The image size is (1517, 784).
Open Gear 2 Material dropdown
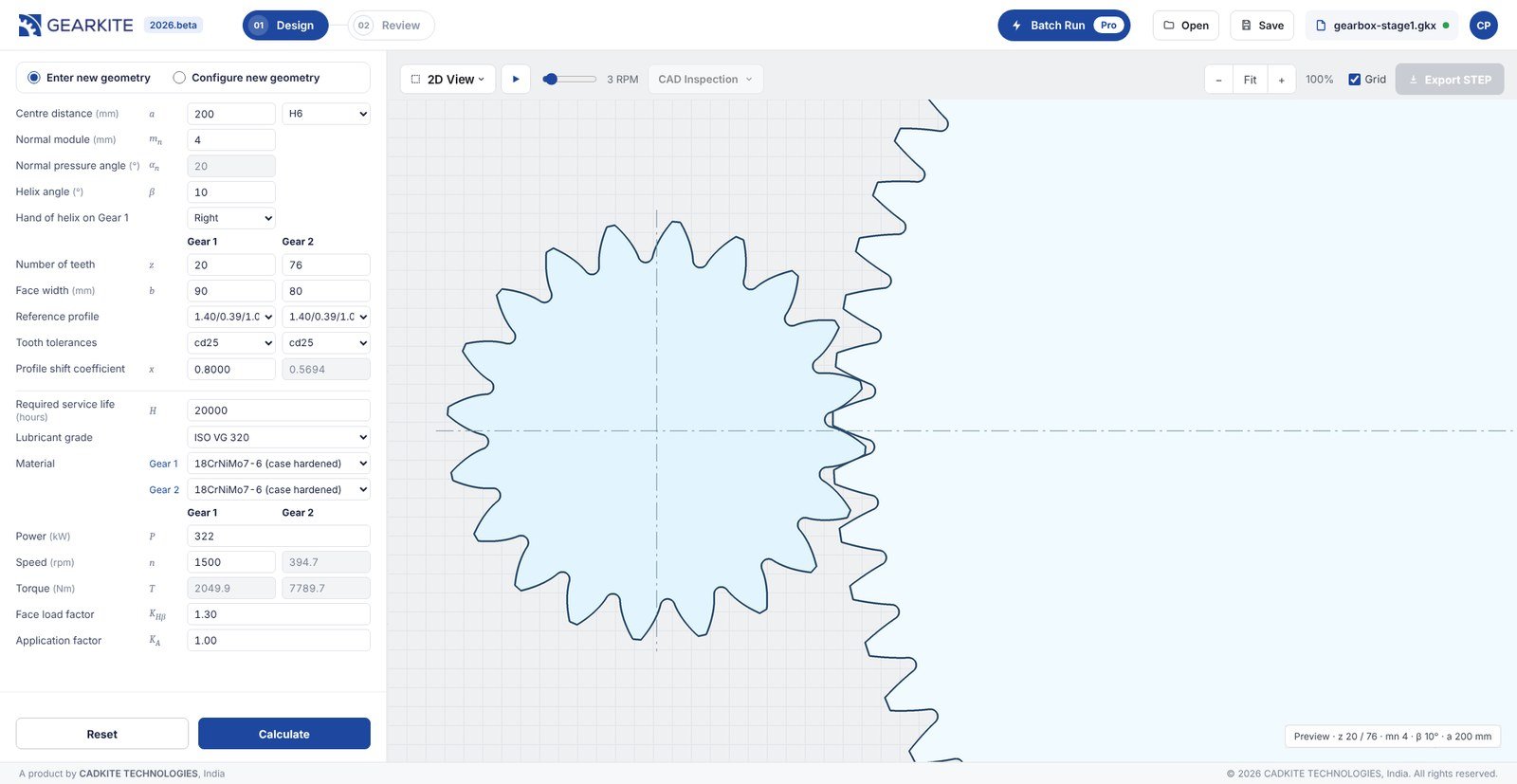pos(279,490)
